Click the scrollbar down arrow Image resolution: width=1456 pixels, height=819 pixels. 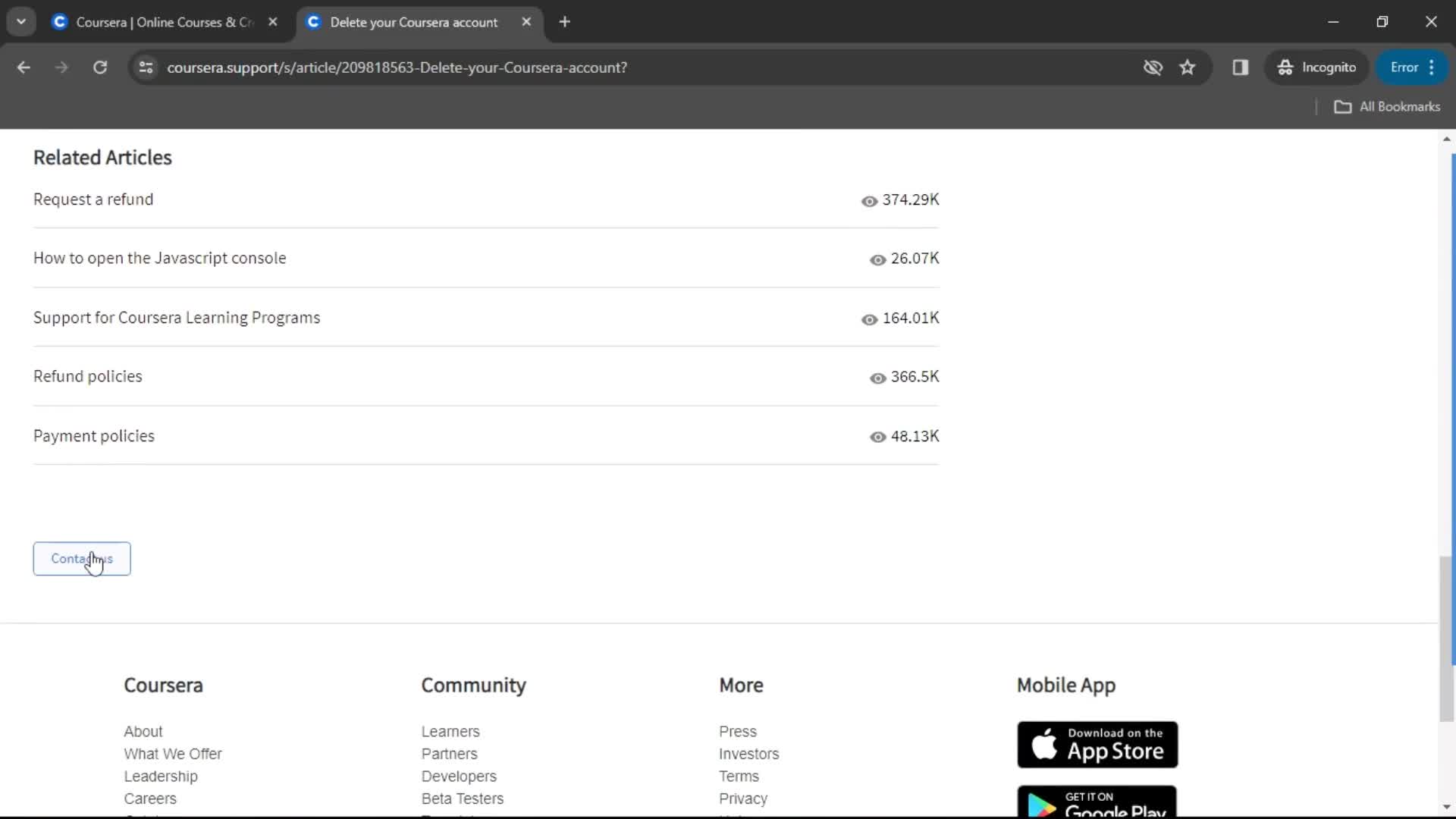coord(1446,808)
